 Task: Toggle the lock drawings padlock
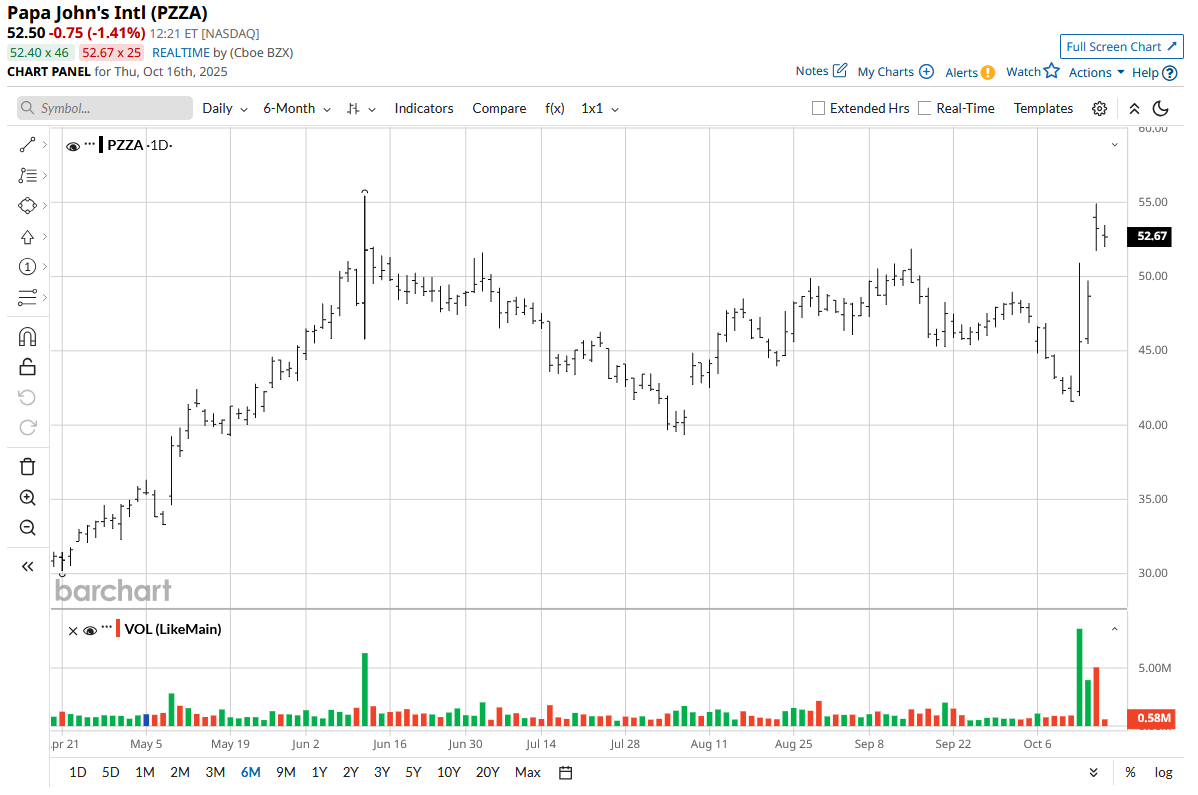(x=28, y=367)
